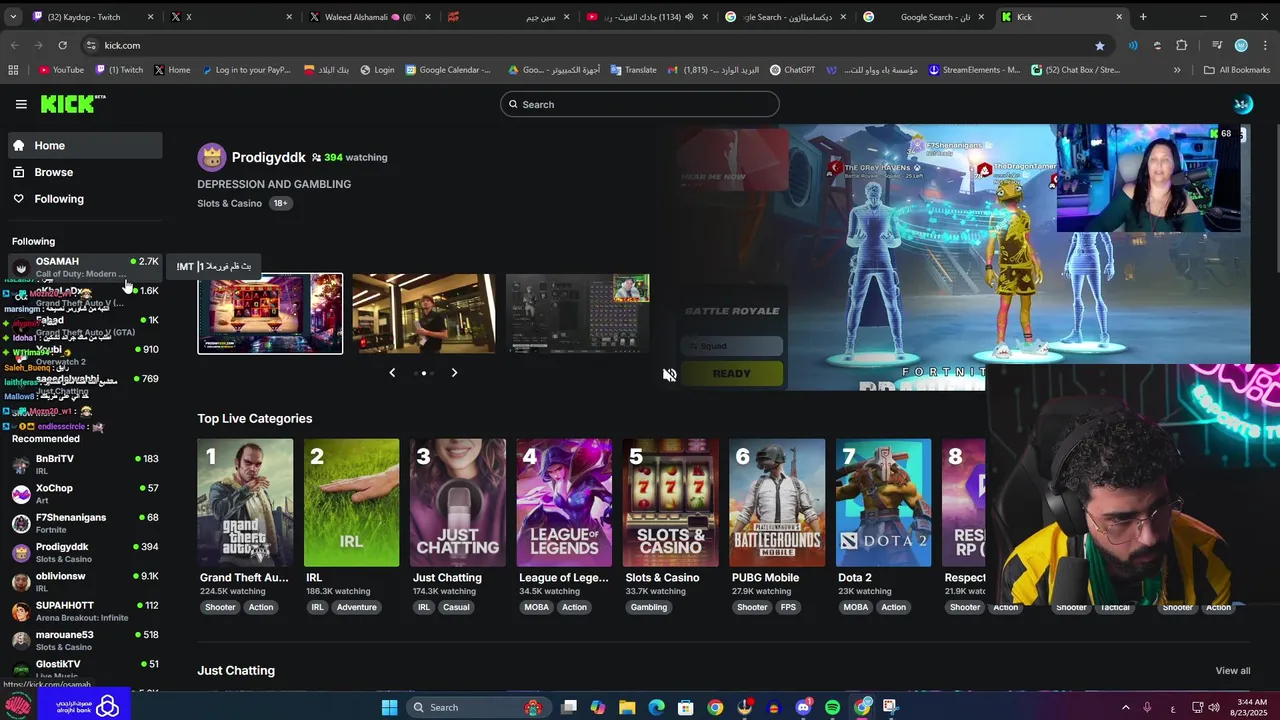Reload the kick.com page

coord(62,45)
